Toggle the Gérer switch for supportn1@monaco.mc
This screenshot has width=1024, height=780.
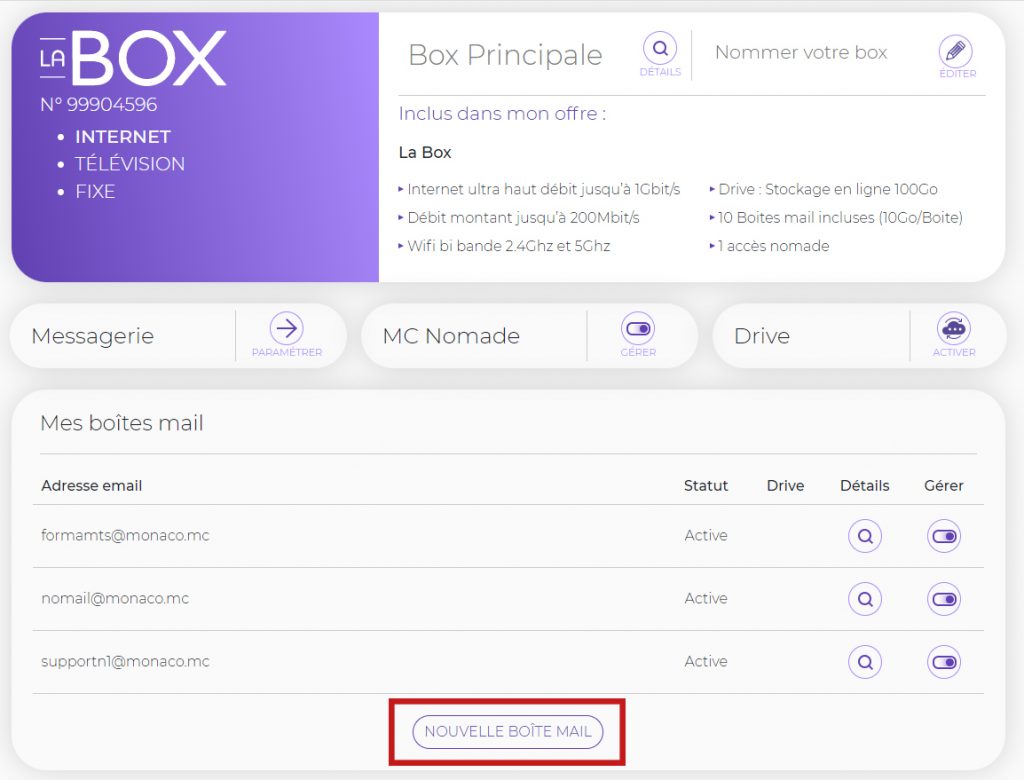tap(943, 661)
